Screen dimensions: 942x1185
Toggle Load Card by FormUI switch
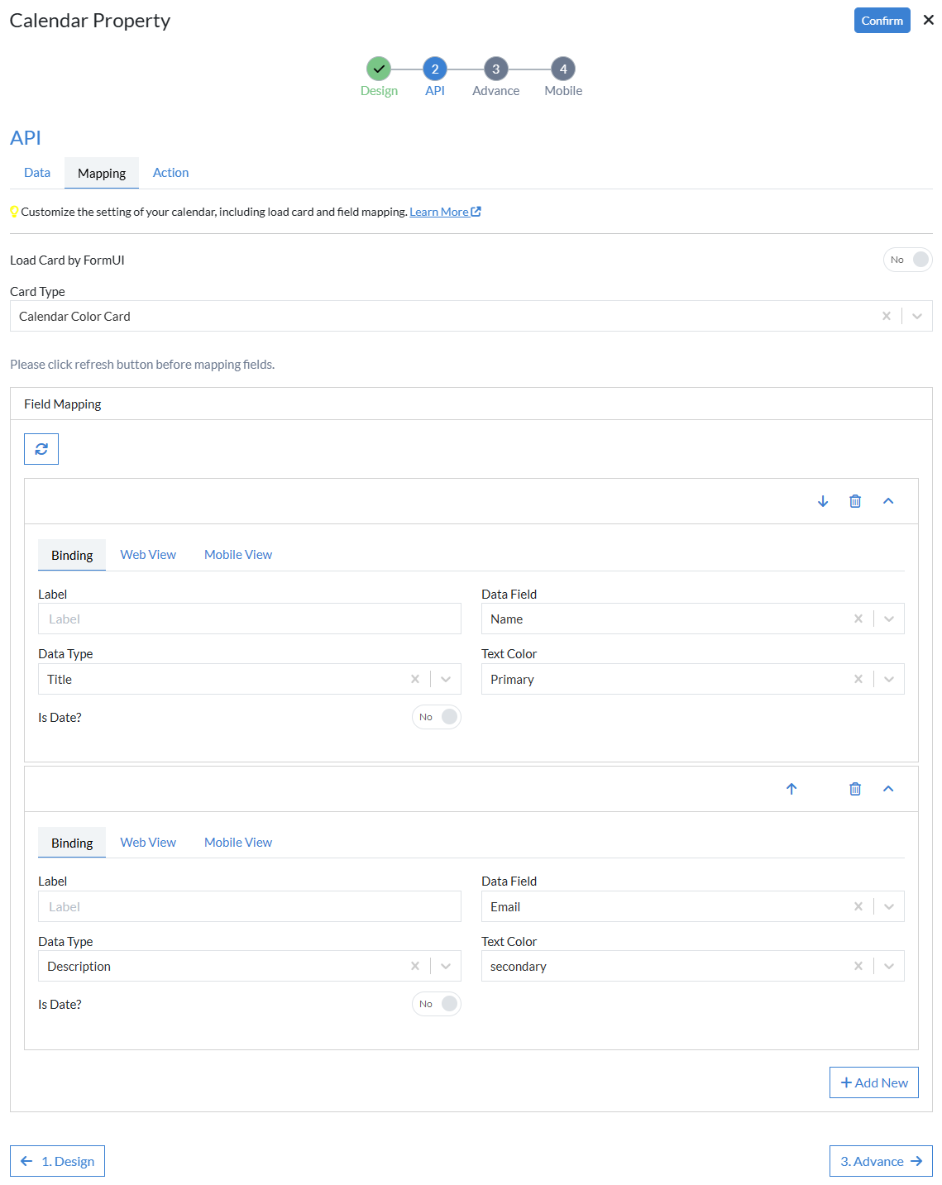point(908,260)
